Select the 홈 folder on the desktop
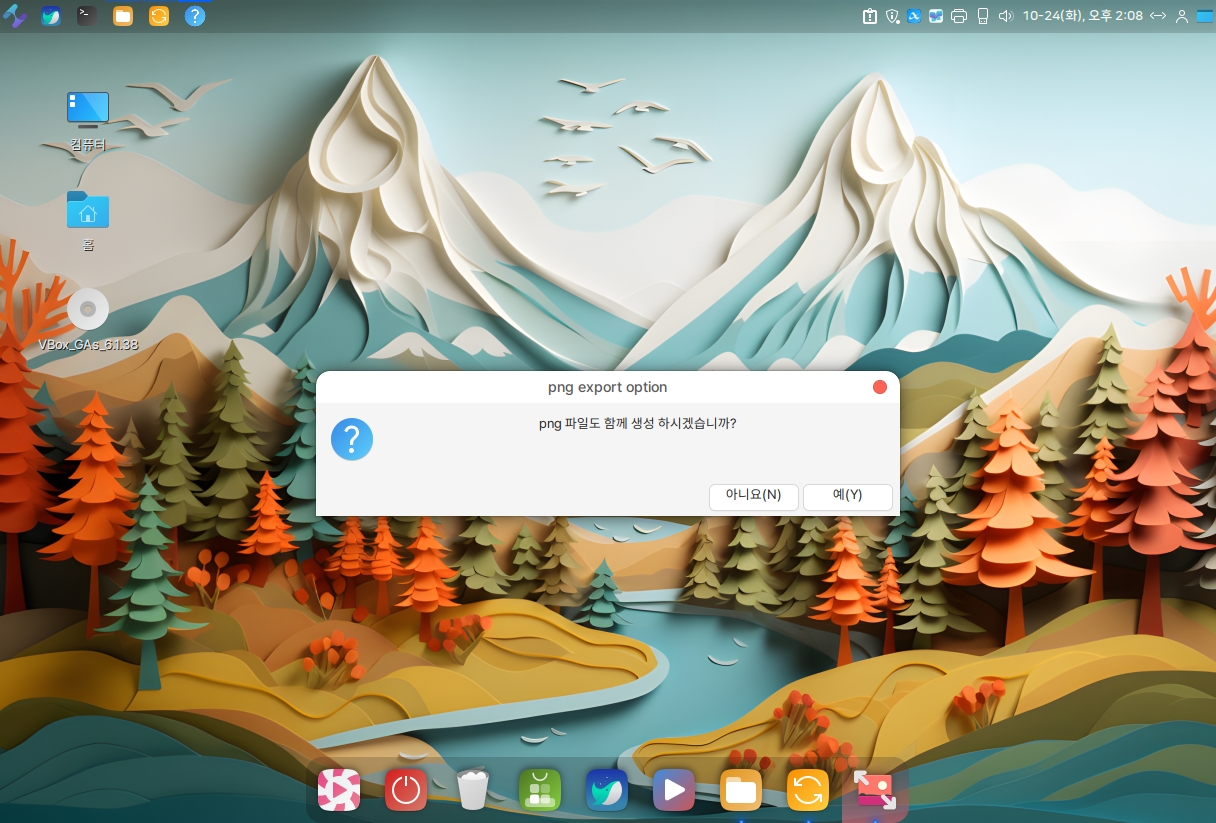Screen dimensions: 1216x823 coord(88,210)
